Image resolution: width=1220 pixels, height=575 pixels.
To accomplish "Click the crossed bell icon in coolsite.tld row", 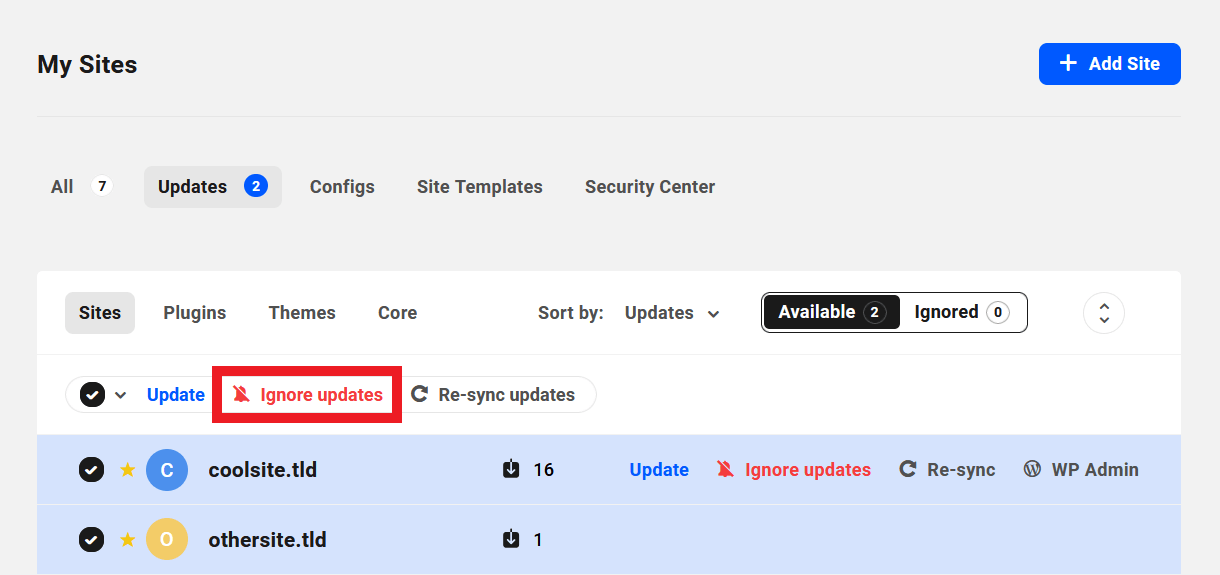I will tap(726, 469).
